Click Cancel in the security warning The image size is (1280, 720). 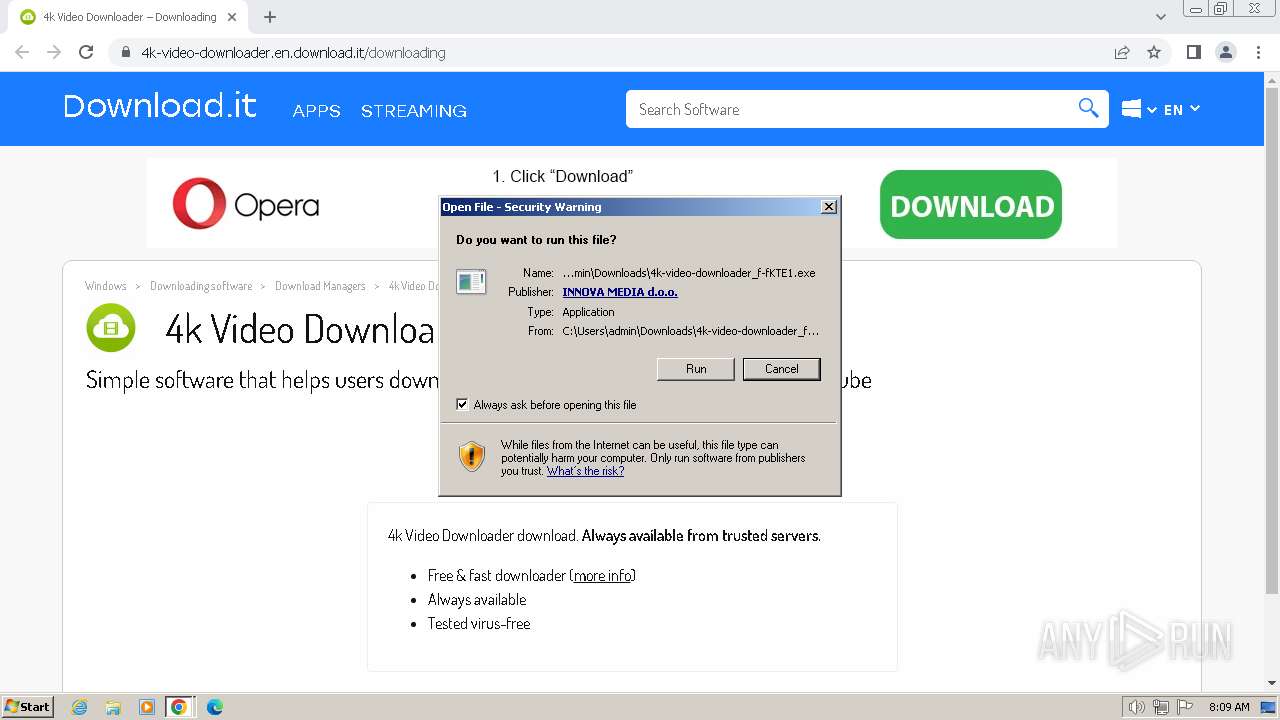pyautogui.click(x=781, y=369)
